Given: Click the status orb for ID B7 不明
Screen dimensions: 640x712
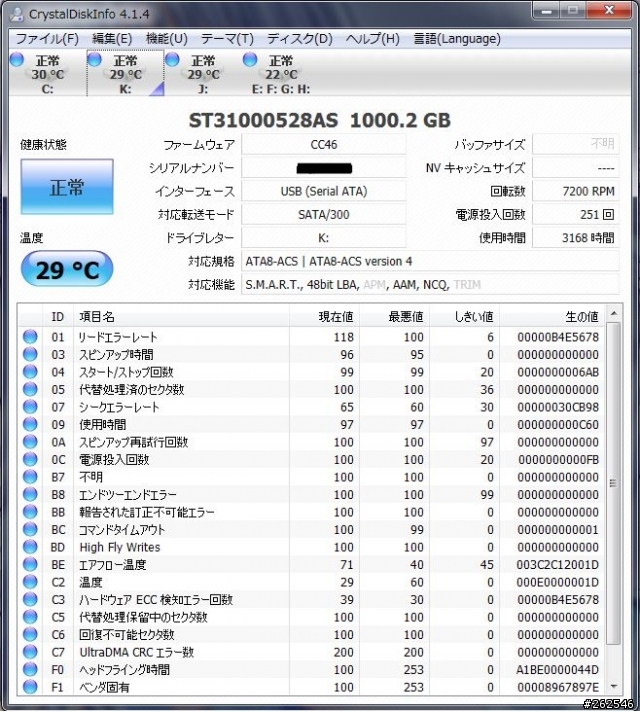Looking at the screenshot, I should 30,477.
